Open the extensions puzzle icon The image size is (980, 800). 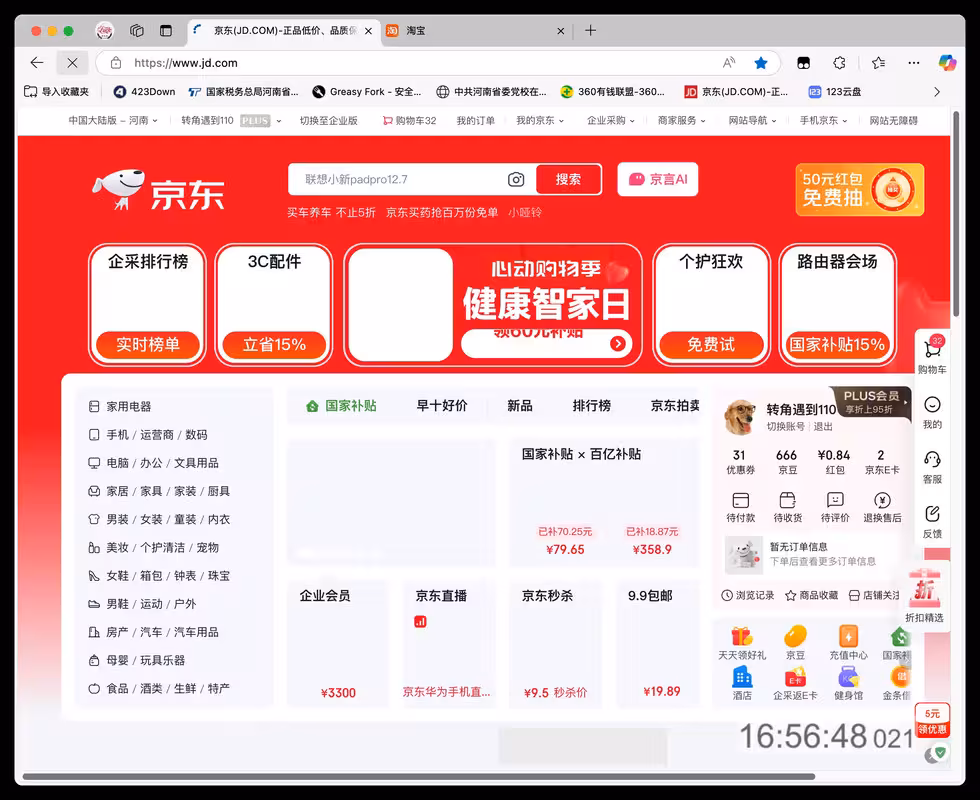point(839,62)
